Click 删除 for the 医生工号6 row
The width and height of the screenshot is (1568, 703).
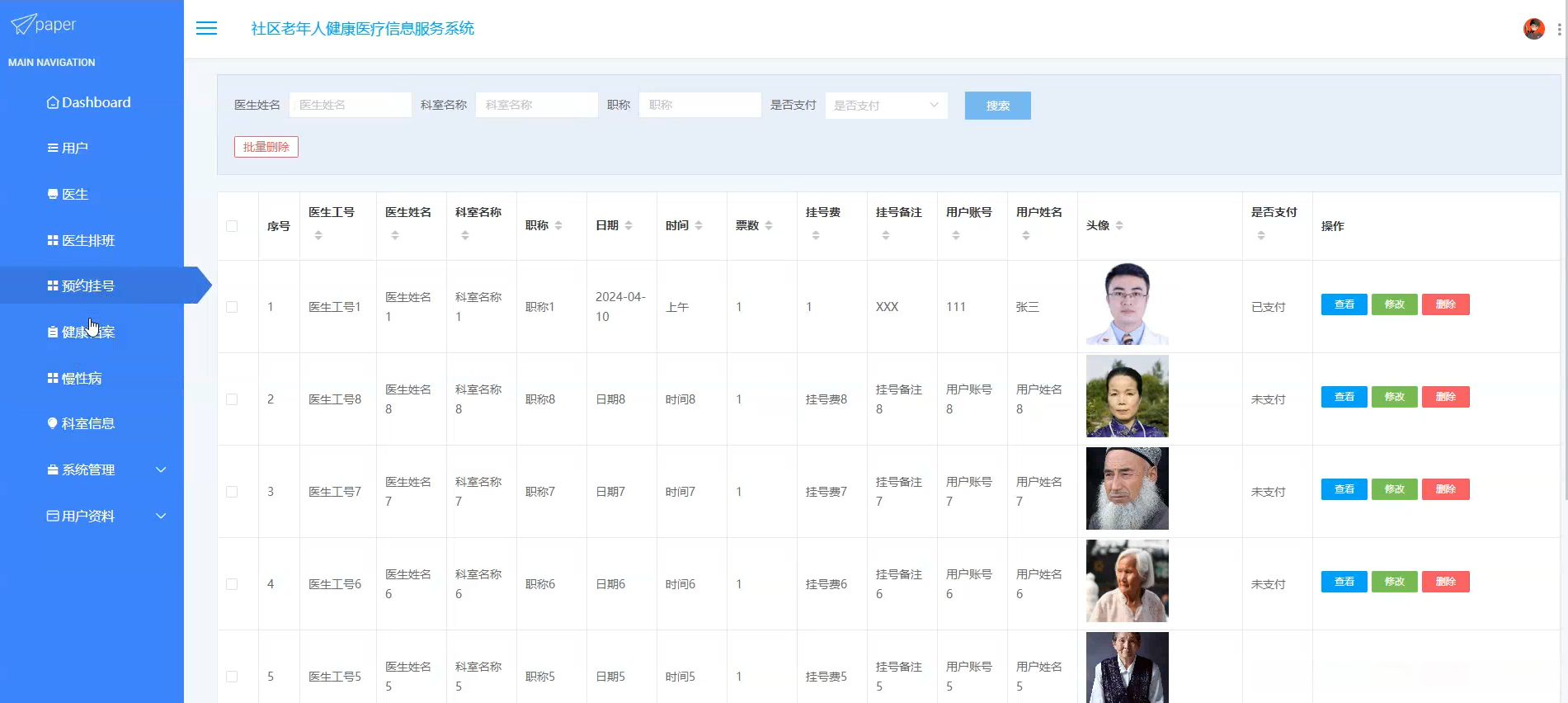click(x=1446, y=582)
